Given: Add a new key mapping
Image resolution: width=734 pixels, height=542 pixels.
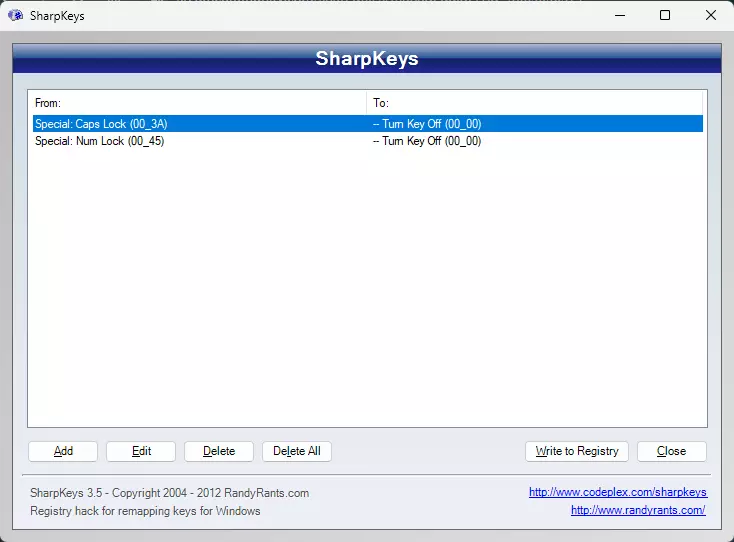Looking at the screenshot, I should pos(63,451).
